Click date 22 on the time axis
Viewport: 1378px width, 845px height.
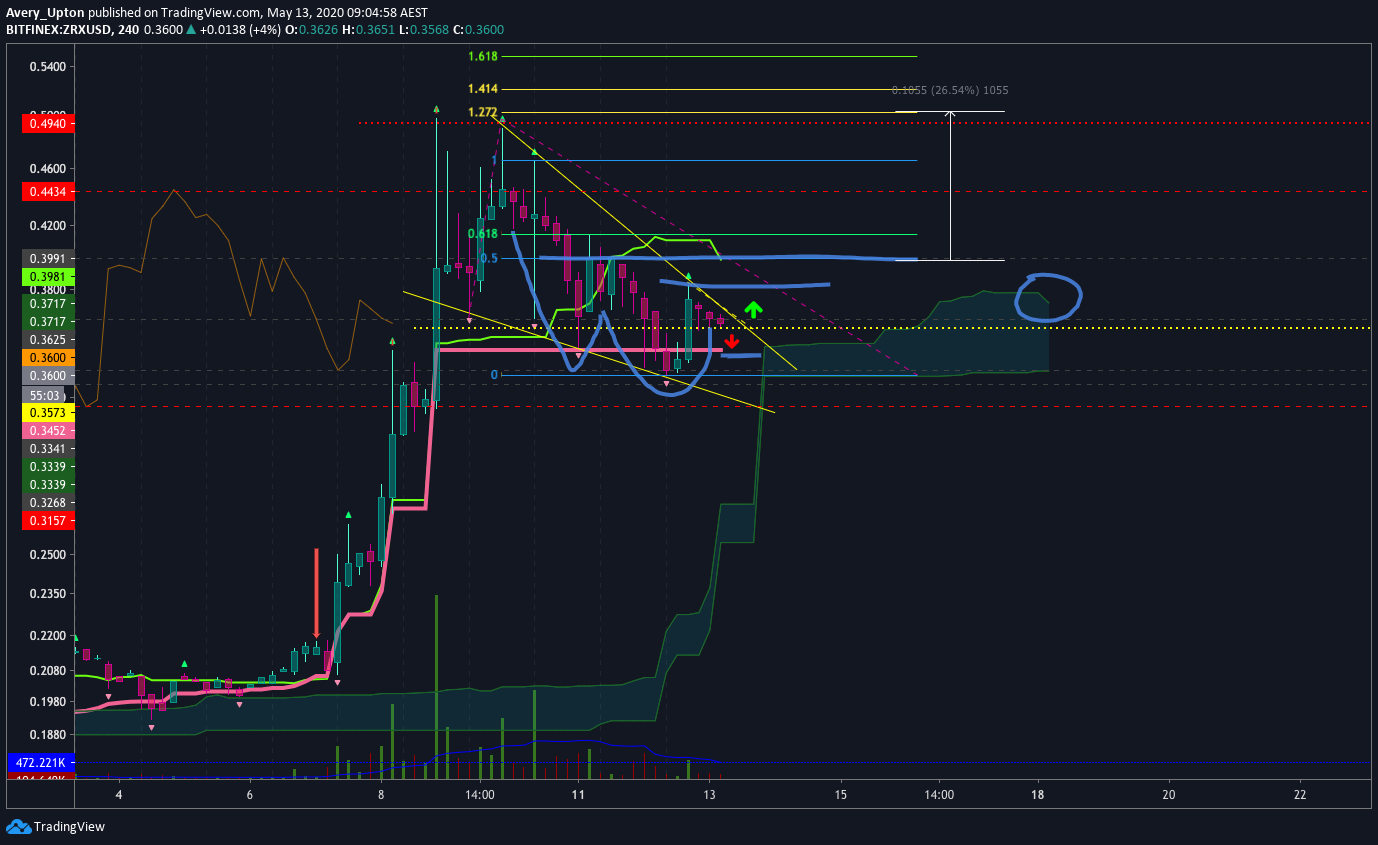1299,795
